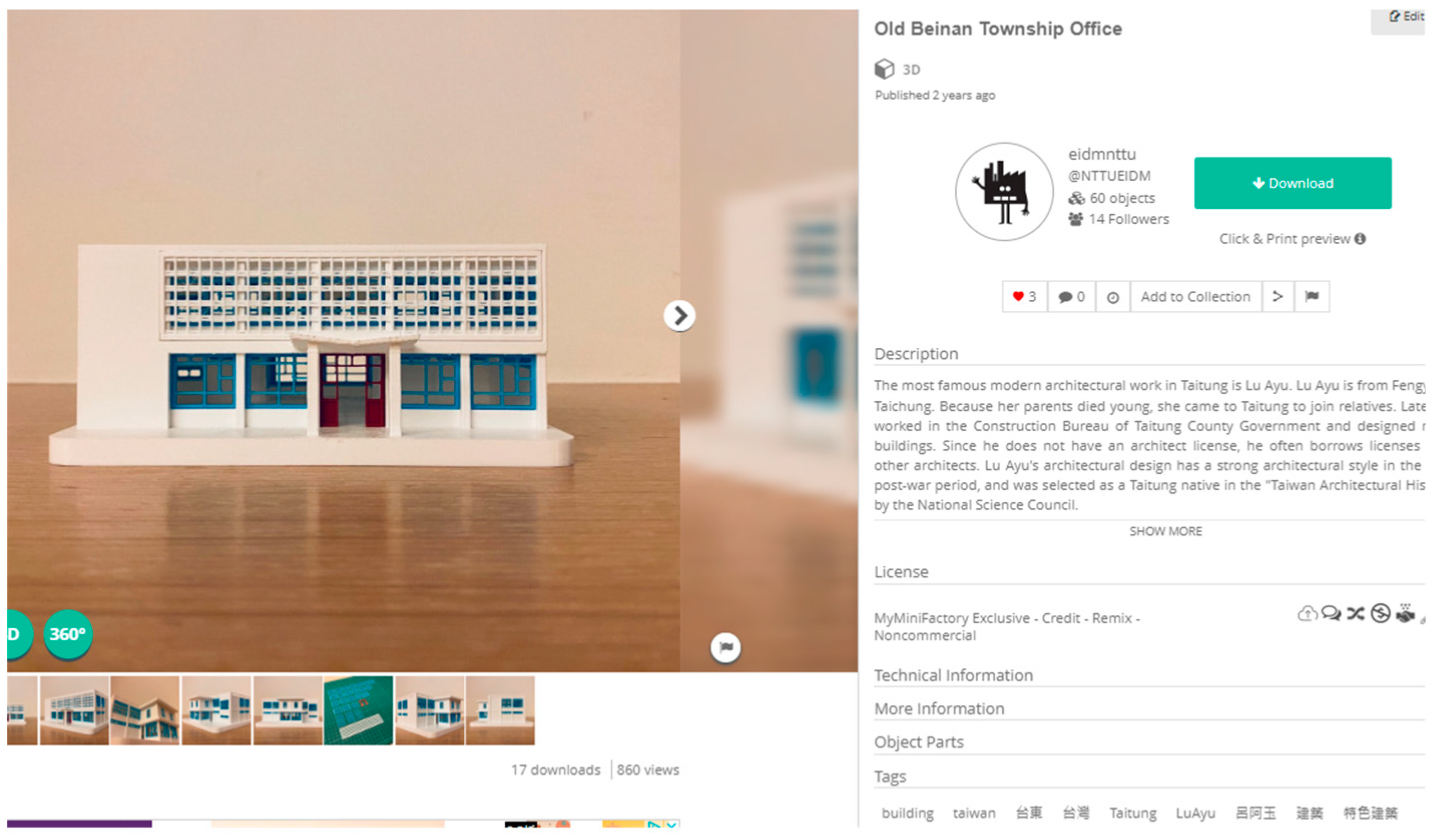Click the clock watch-later icon
Image resolution: width=1435 pixels, height=840 pixels.
pos(1113,298)
